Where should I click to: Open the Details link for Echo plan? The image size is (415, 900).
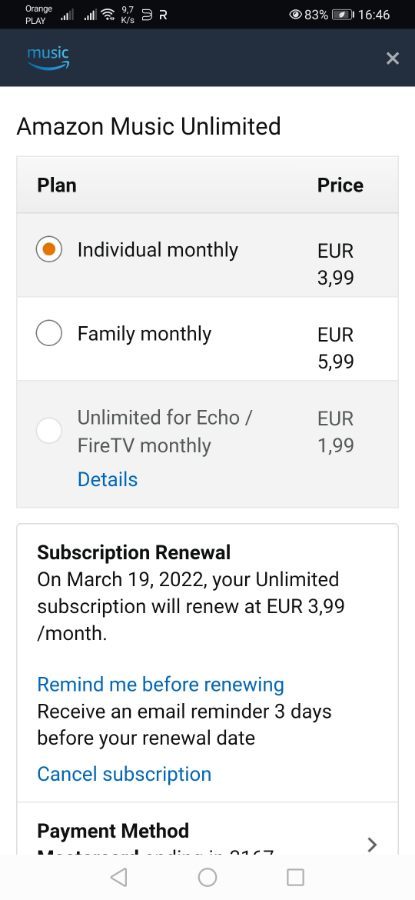[107, 479]
